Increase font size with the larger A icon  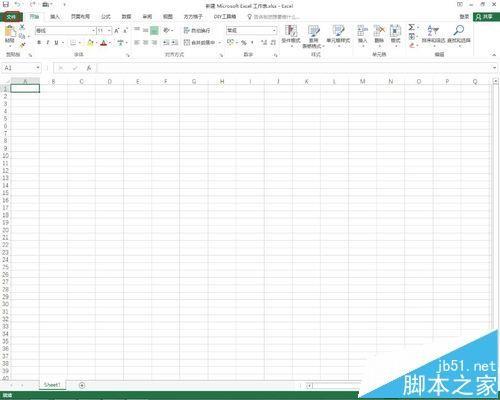click(x=116, y=31)
